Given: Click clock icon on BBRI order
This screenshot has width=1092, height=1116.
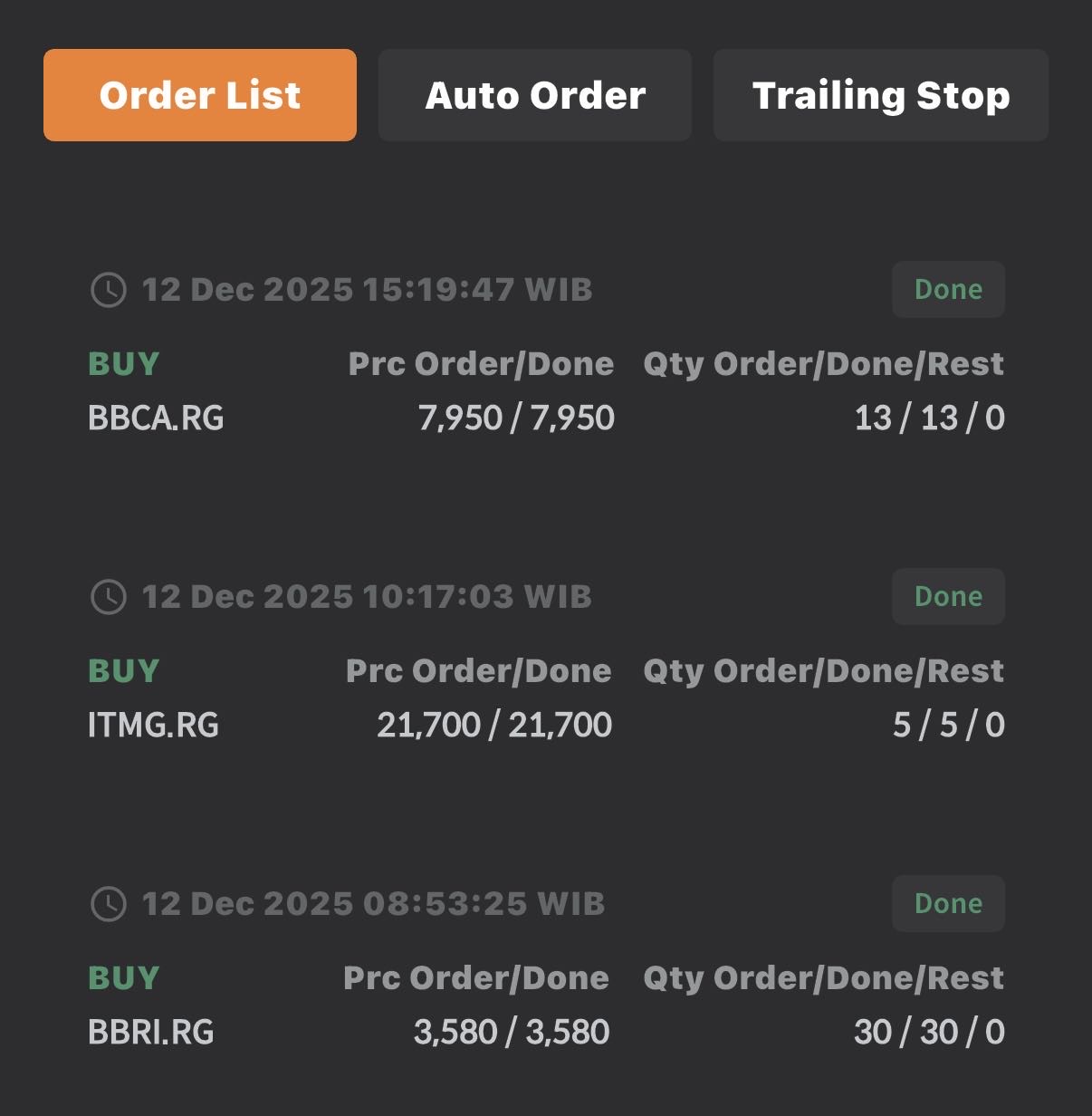Looking at the screenshot, I should (109, 904).
